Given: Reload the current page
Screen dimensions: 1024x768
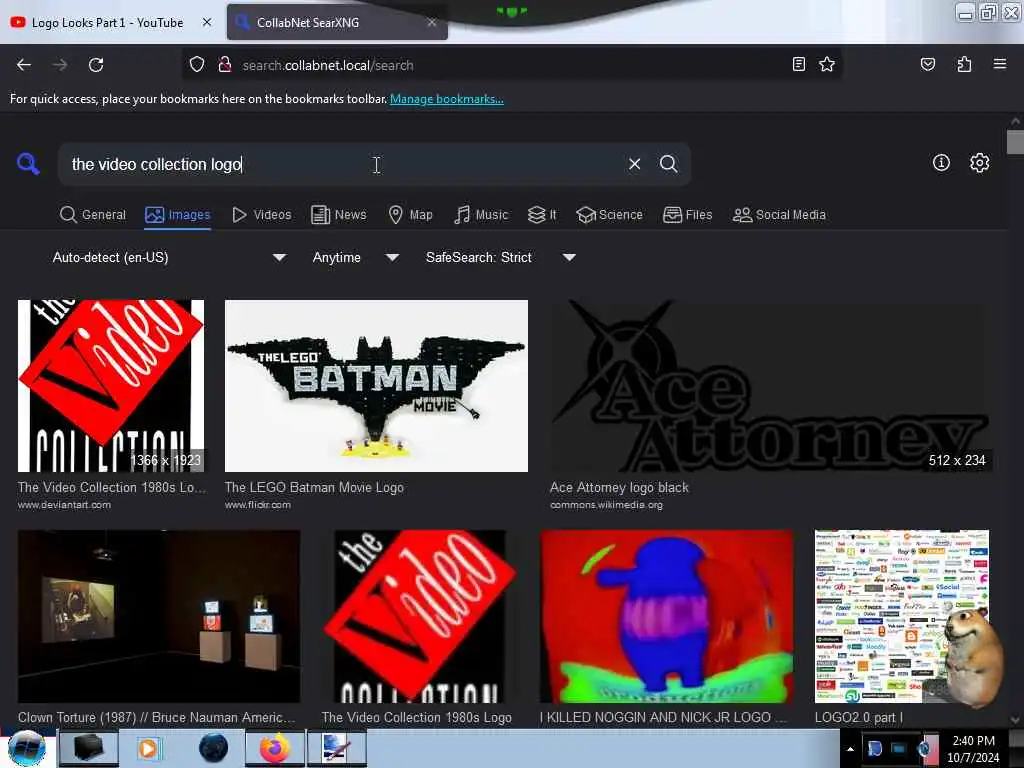Looking at the screenshot, I should pyautogui.click(x=96, y=65).
